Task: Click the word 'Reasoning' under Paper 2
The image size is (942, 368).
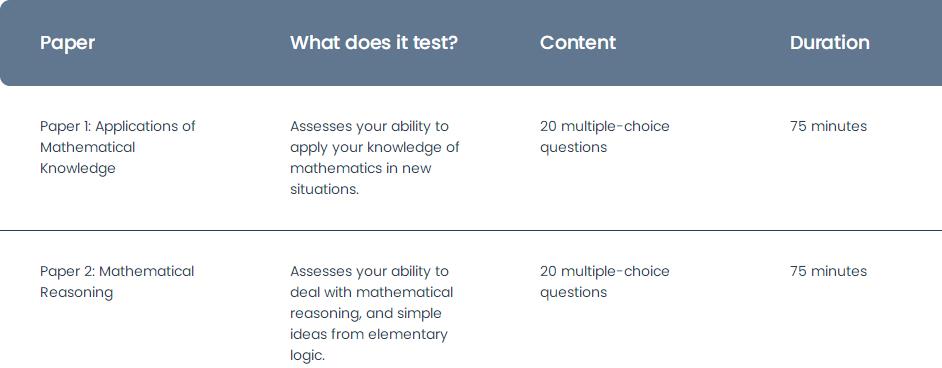Action: click(x=76, y=292)
